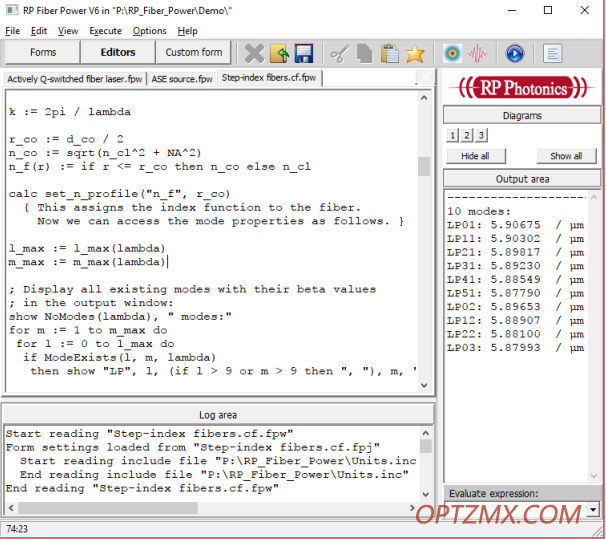Open the Edit menu
Screen dimensions: 606x539
coord(39,31)
